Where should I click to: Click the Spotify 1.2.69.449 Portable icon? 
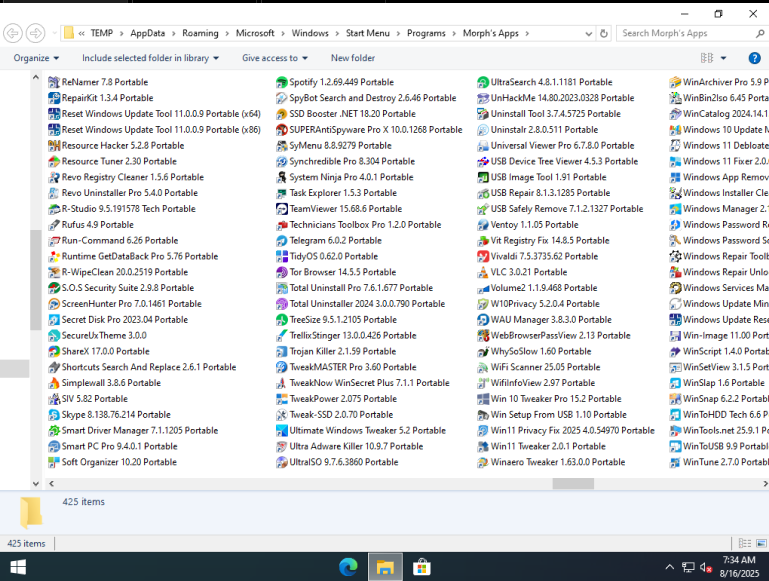click(282, 82)
